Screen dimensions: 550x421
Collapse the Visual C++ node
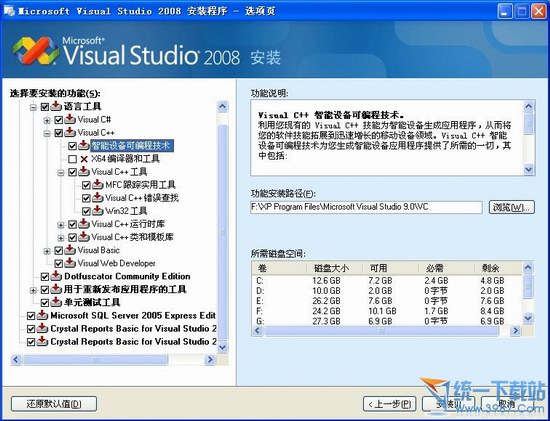point(47,133)
